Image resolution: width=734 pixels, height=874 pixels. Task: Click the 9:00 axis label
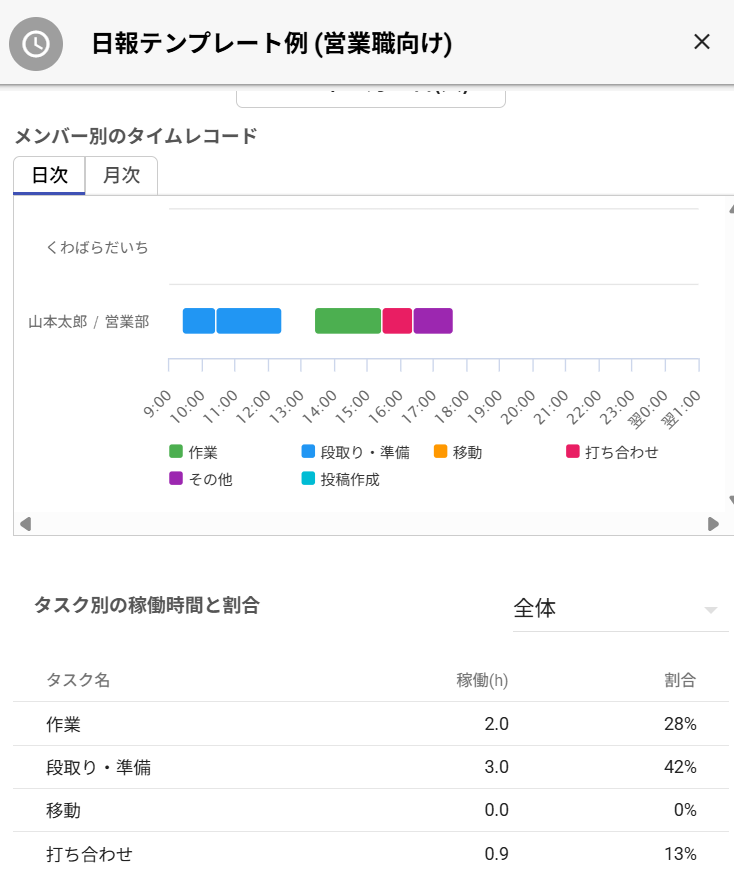(157, 404)
